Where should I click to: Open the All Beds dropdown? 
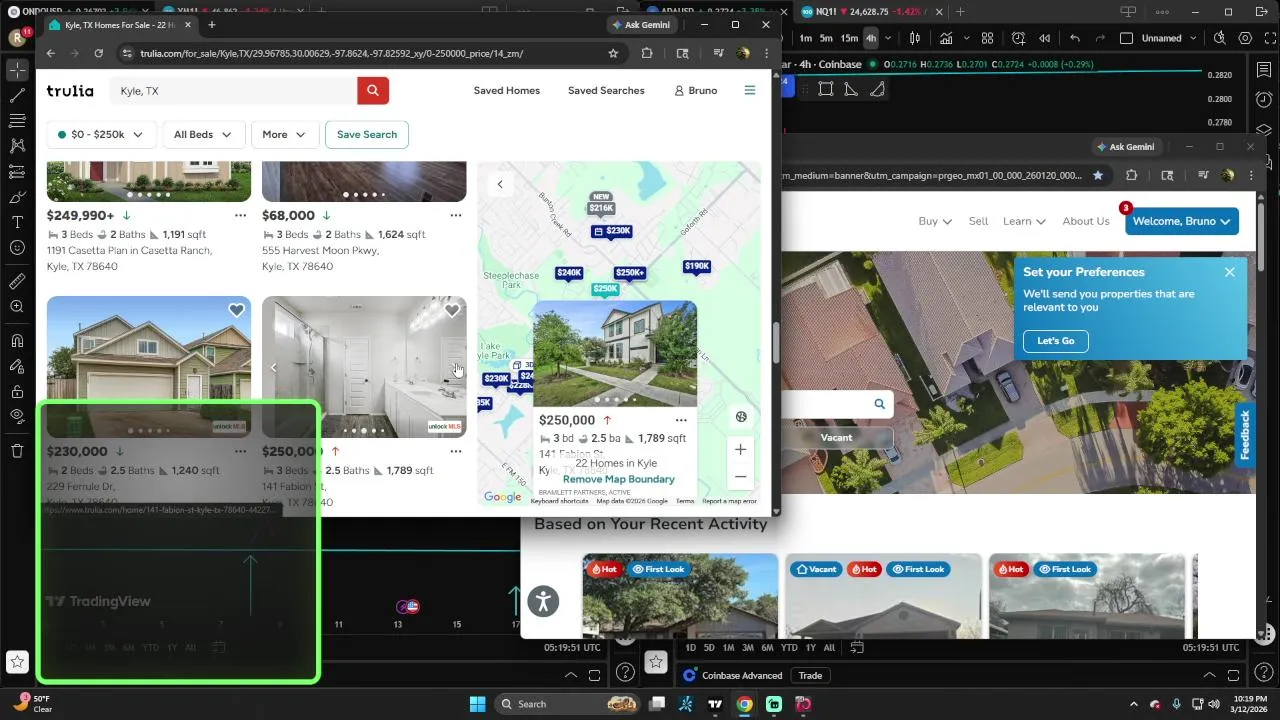click(202, 134)
